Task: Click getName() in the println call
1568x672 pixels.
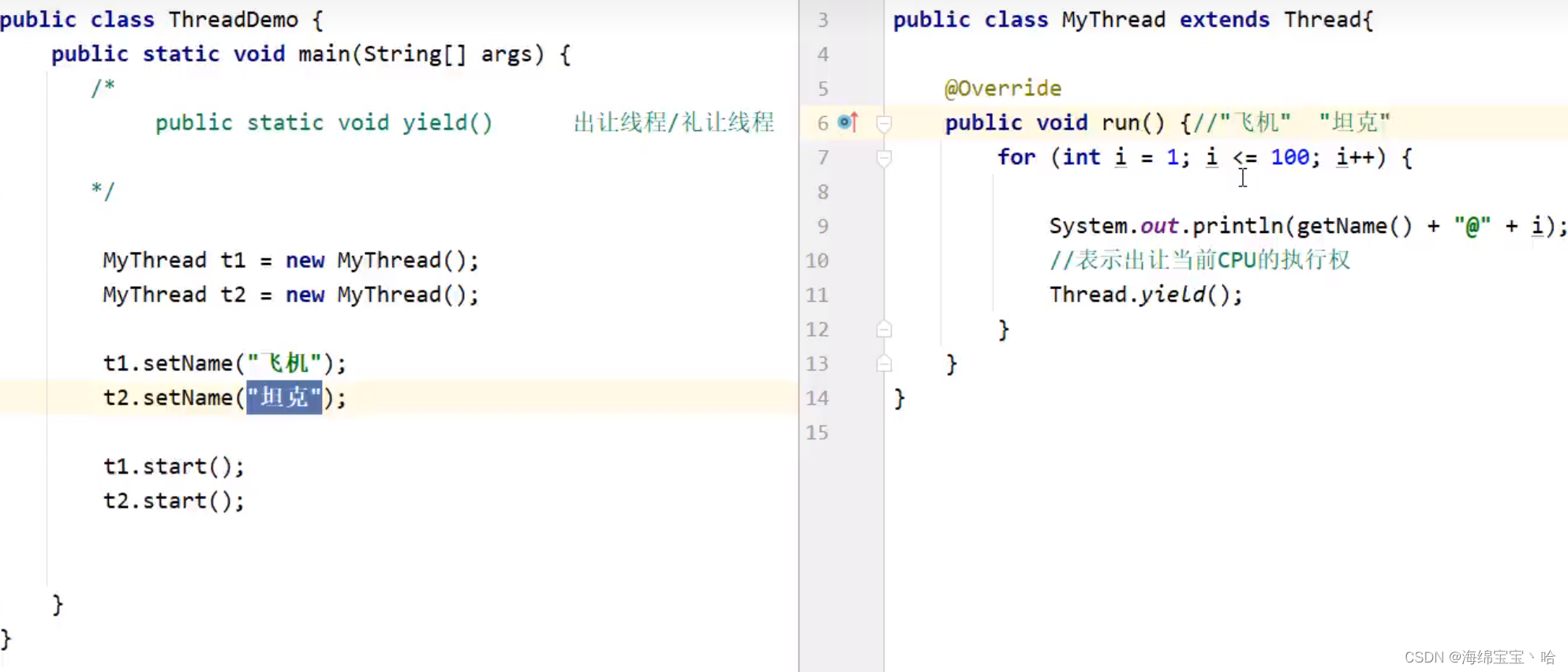Action: tap(1354, 227)
